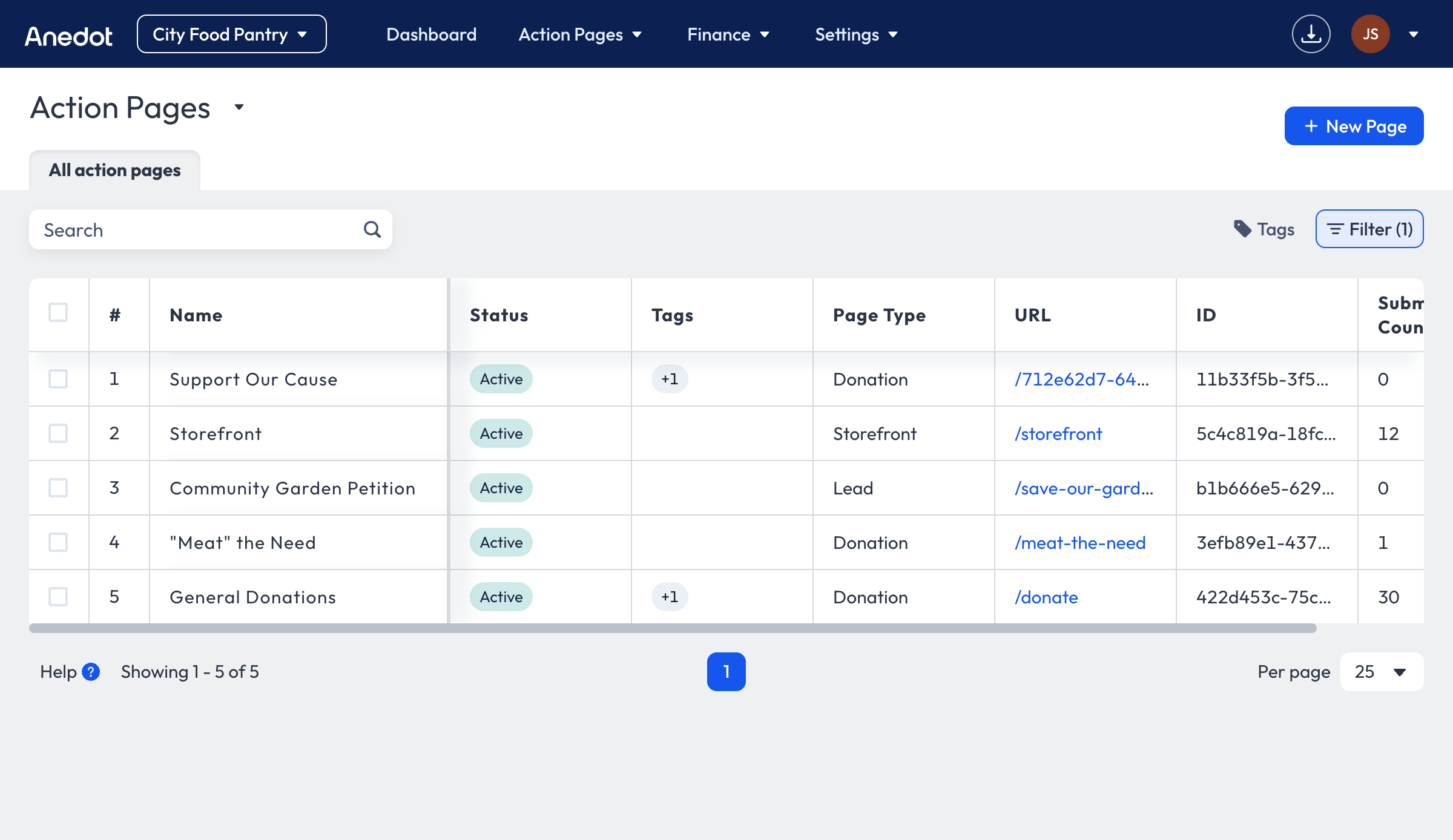The width and height of the screenshot is (1453, 840).
Task: Expand the Per page 25 dropdown
Action: pyautogui.click(x=1382, y=672)
